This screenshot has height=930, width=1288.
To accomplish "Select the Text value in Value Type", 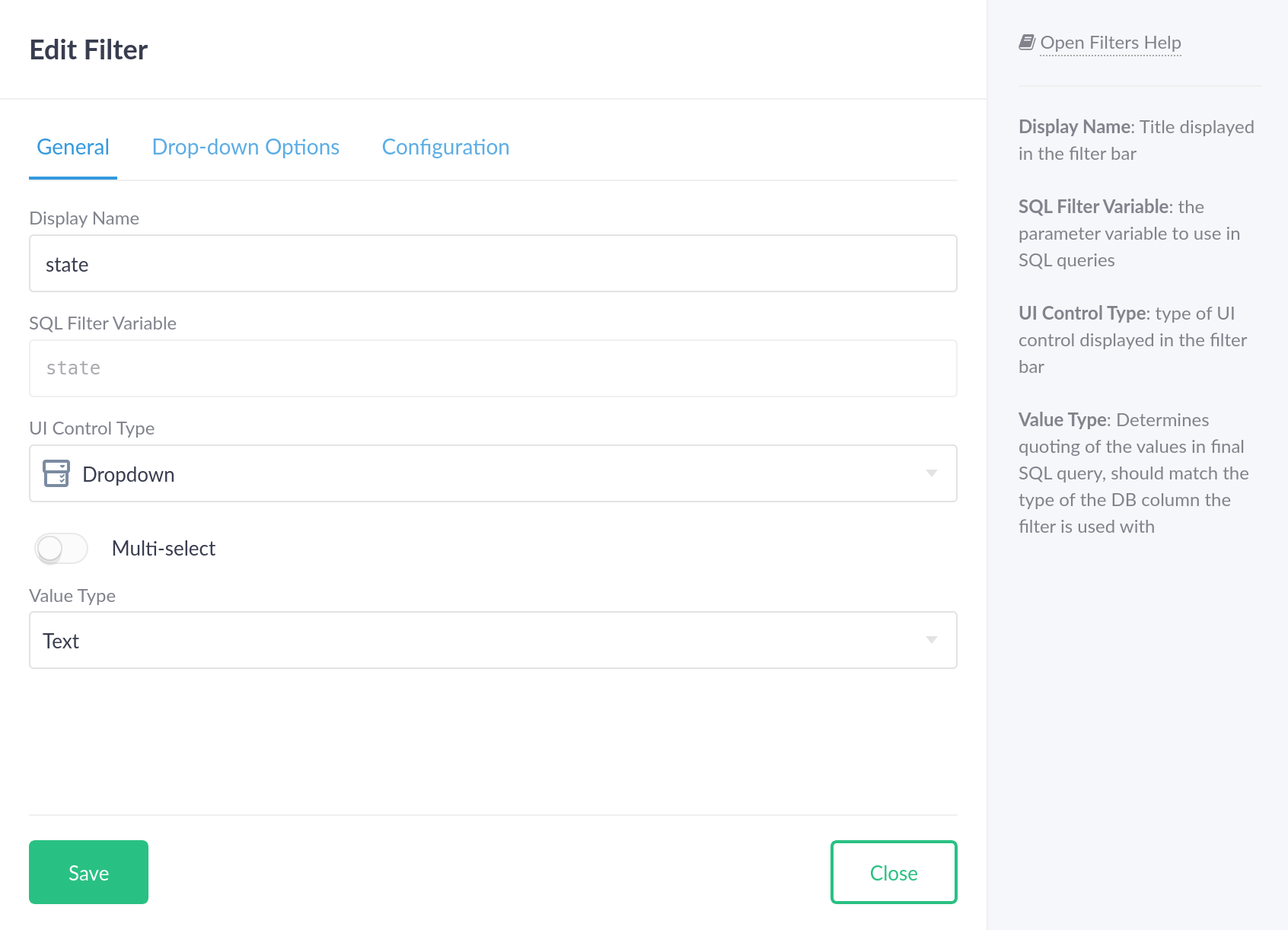I will click(61, 641).
